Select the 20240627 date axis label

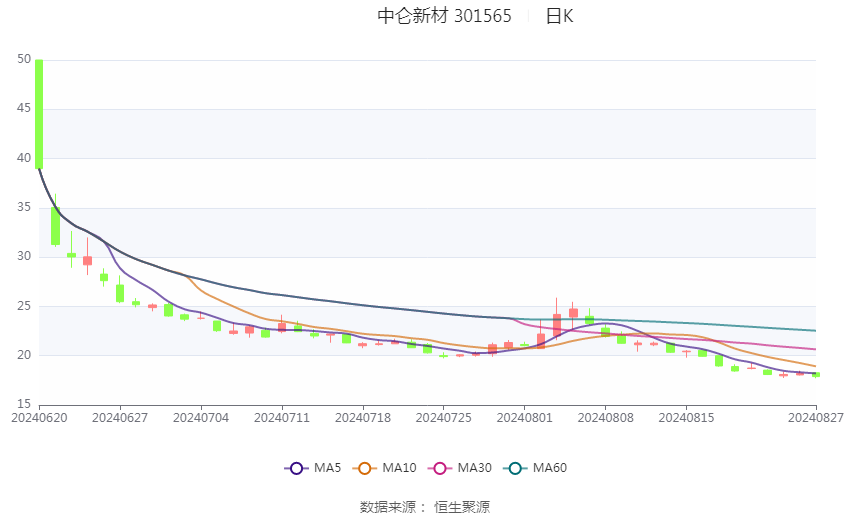pos(120,418)
